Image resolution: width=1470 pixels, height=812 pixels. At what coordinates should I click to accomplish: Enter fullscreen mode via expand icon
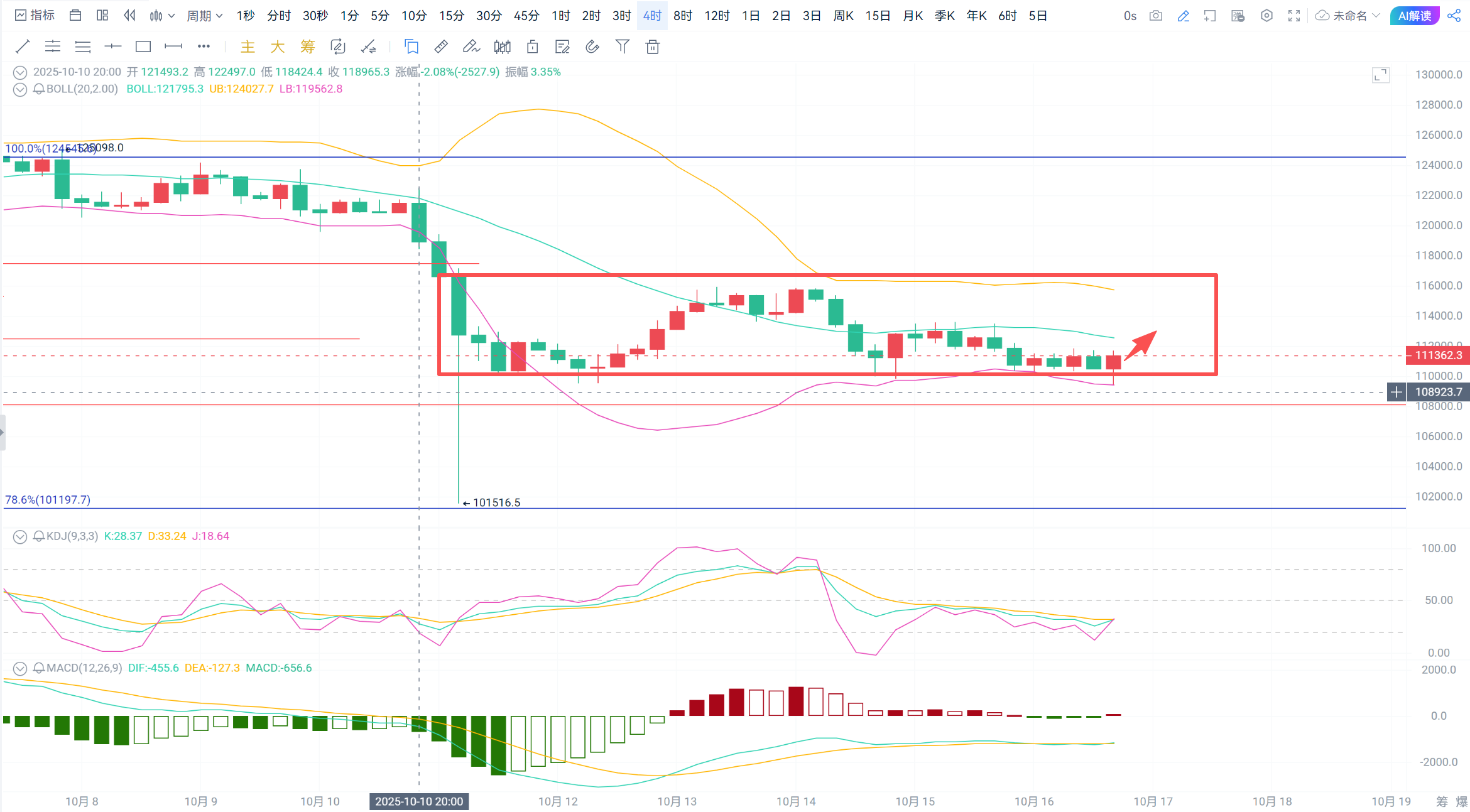tap(1294, 16)
